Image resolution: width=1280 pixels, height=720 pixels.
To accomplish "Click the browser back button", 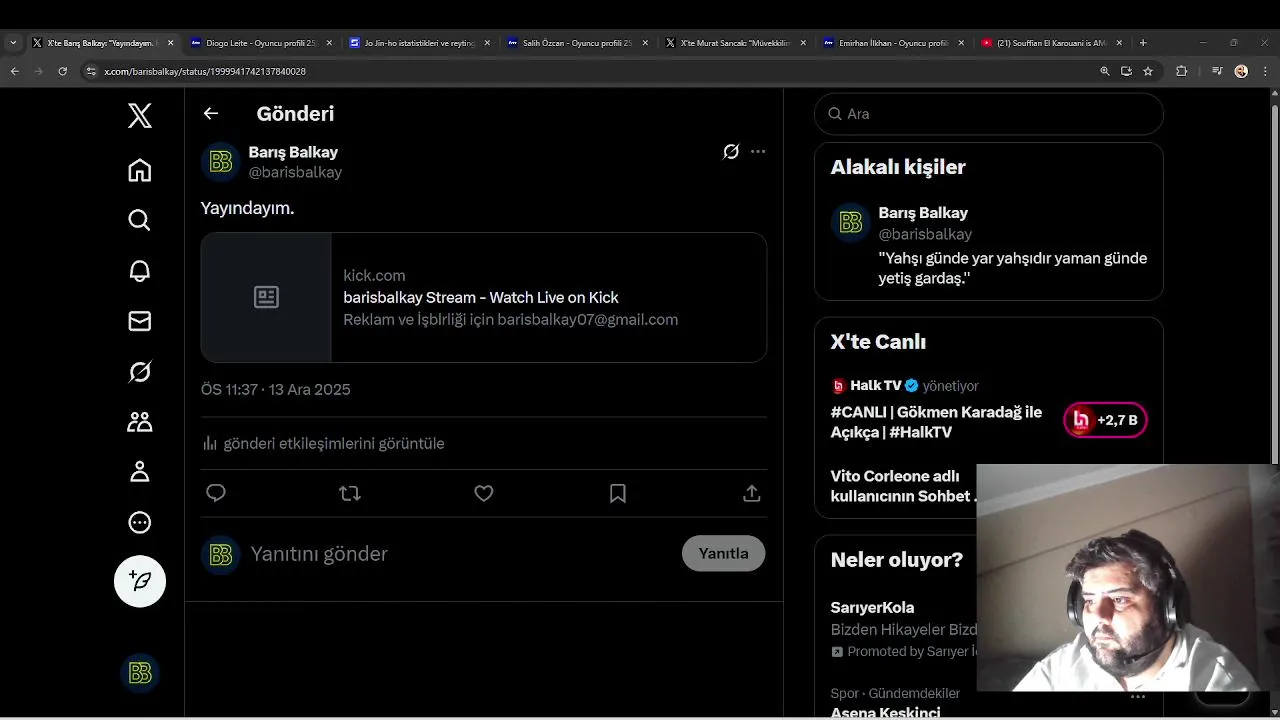I will click(14, 71).
